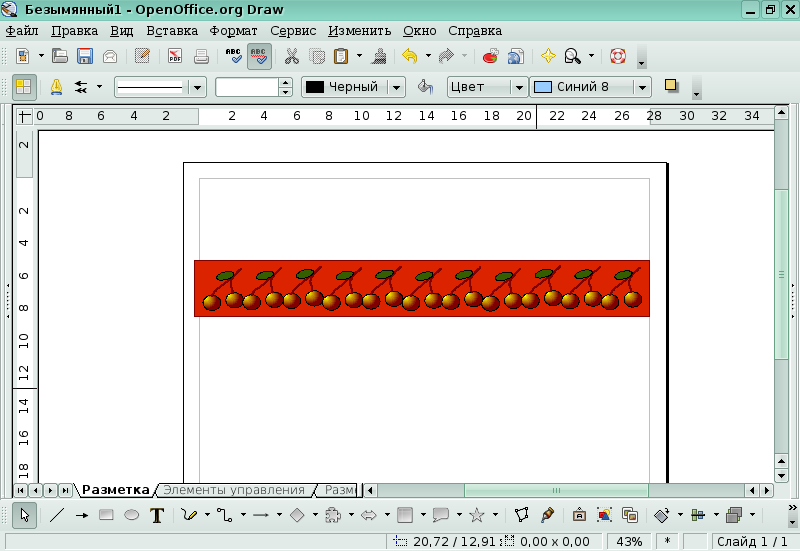The height and width of the screenshot is (551, 800).
Task: Send document by e-mail icon
Action: pyautogui.click(x=110, y=56)
